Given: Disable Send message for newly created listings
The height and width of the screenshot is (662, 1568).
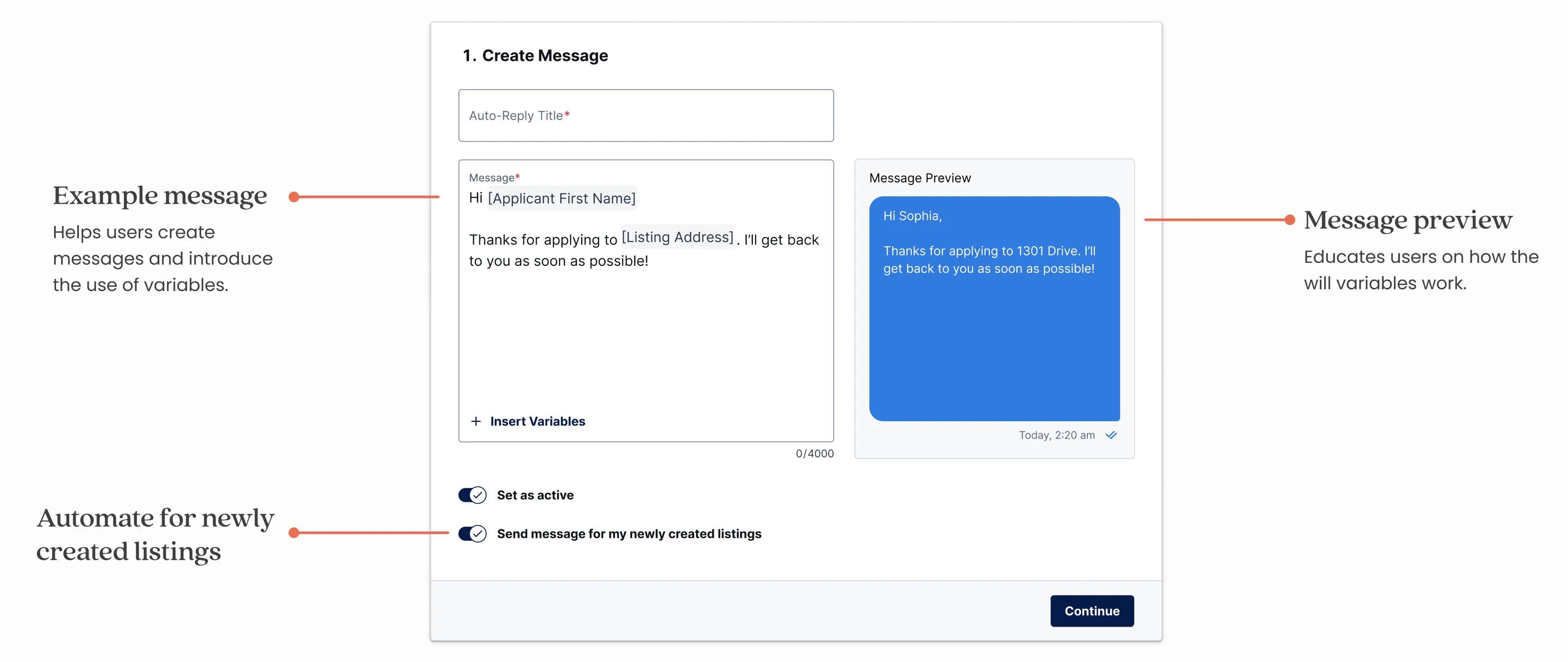Looking at the screenshot, I should [472, 534].
